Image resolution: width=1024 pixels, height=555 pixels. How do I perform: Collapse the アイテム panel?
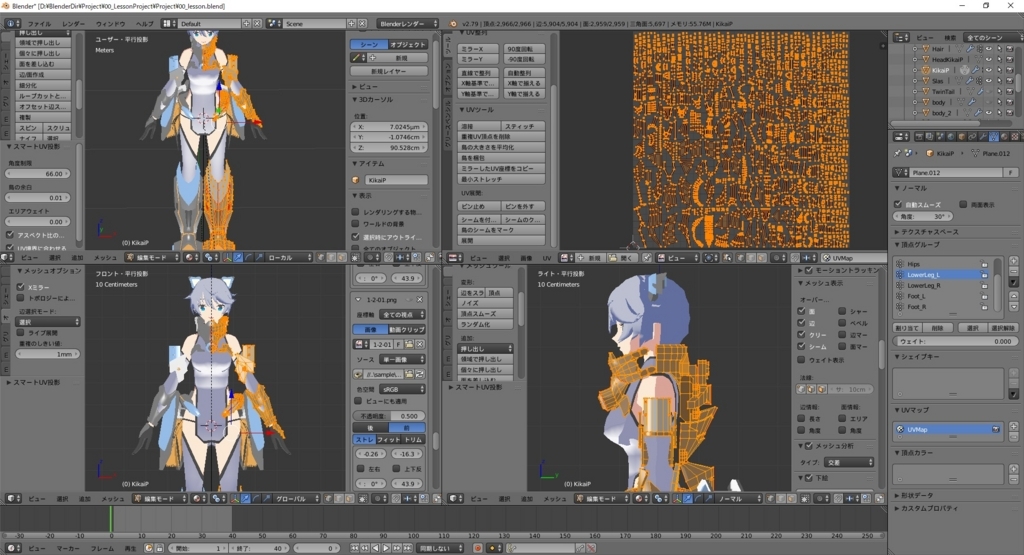(370, 163)
